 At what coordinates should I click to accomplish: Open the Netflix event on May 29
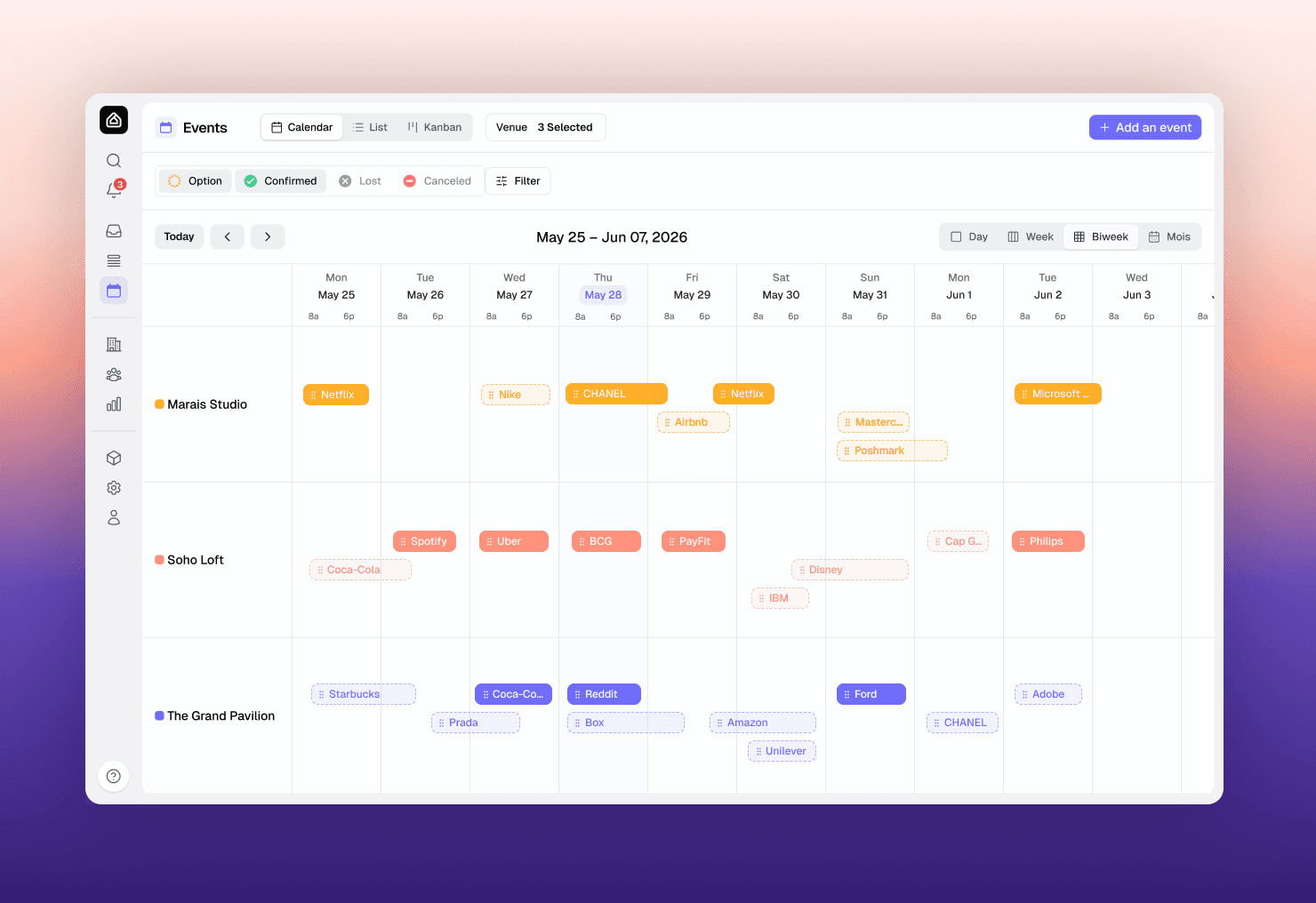(x=743, y=394)
